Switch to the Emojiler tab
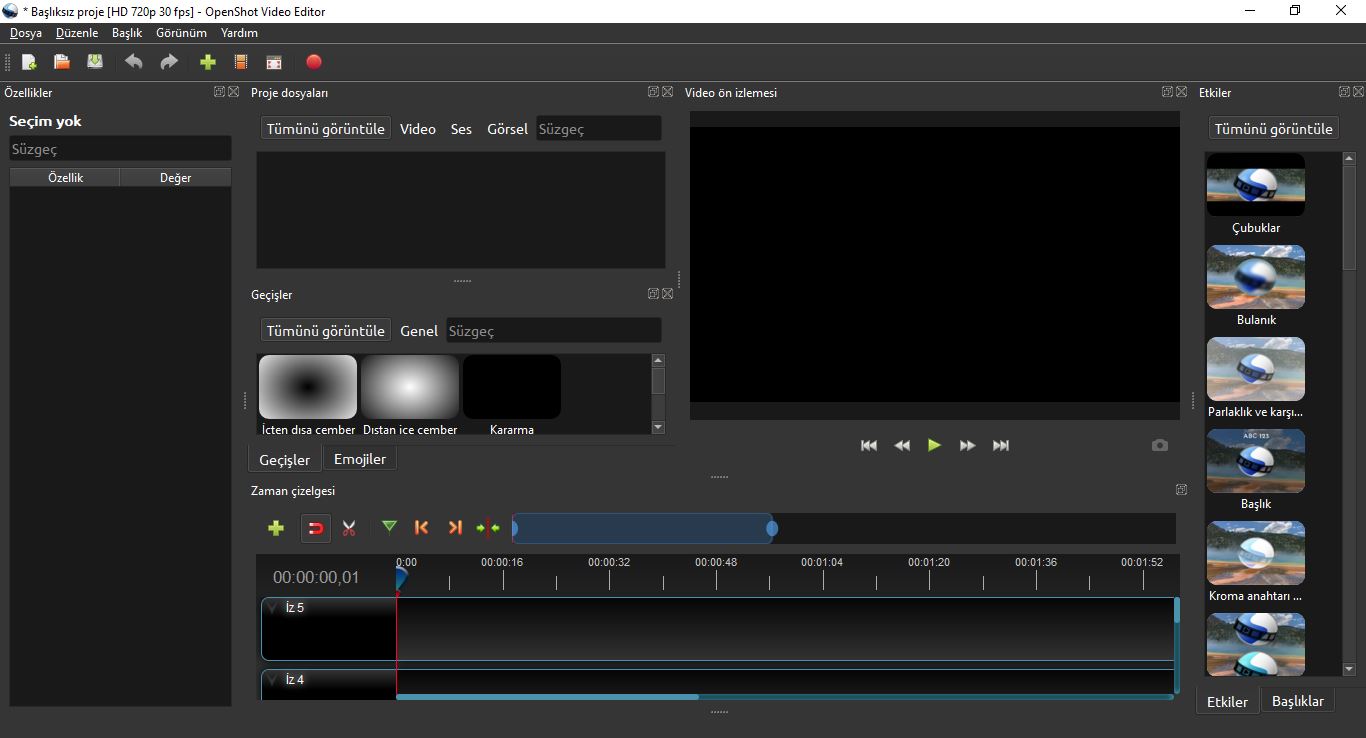1366x738 pixels. (360, 458)
